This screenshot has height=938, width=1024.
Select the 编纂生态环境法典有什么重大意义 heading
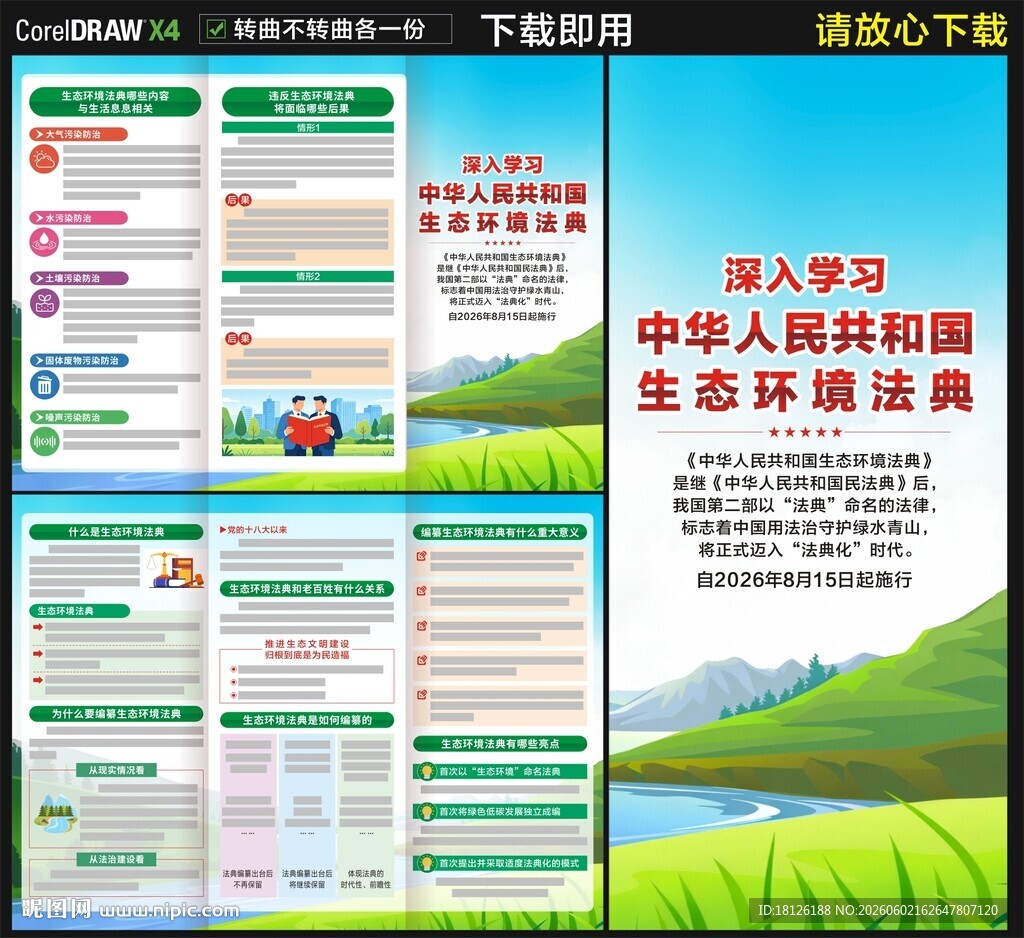click(500, 532)
